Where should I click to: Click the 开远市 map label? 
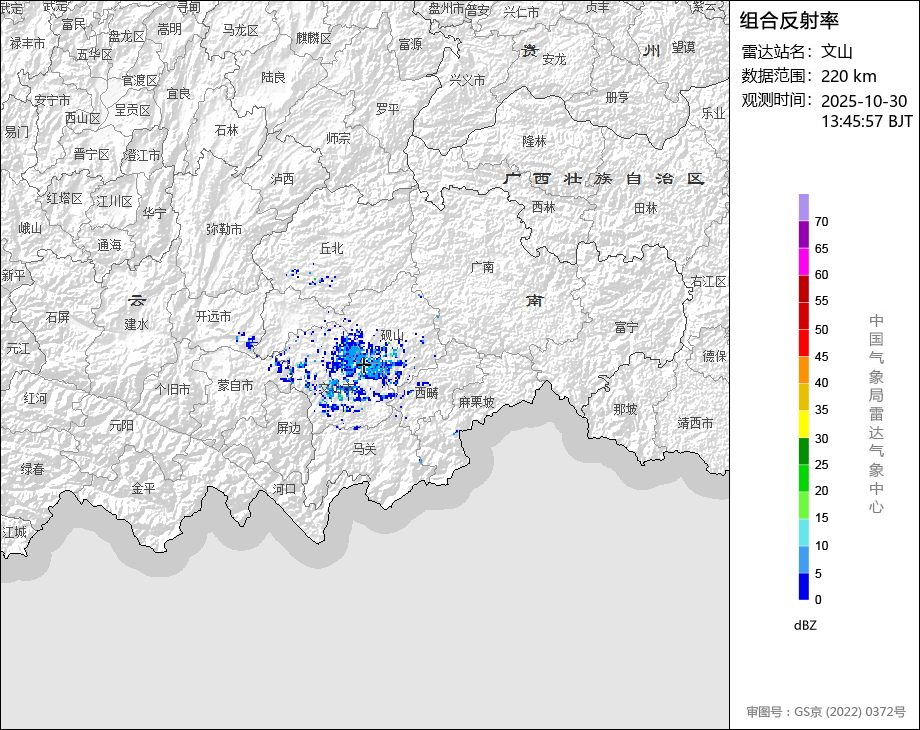[214, 317]
